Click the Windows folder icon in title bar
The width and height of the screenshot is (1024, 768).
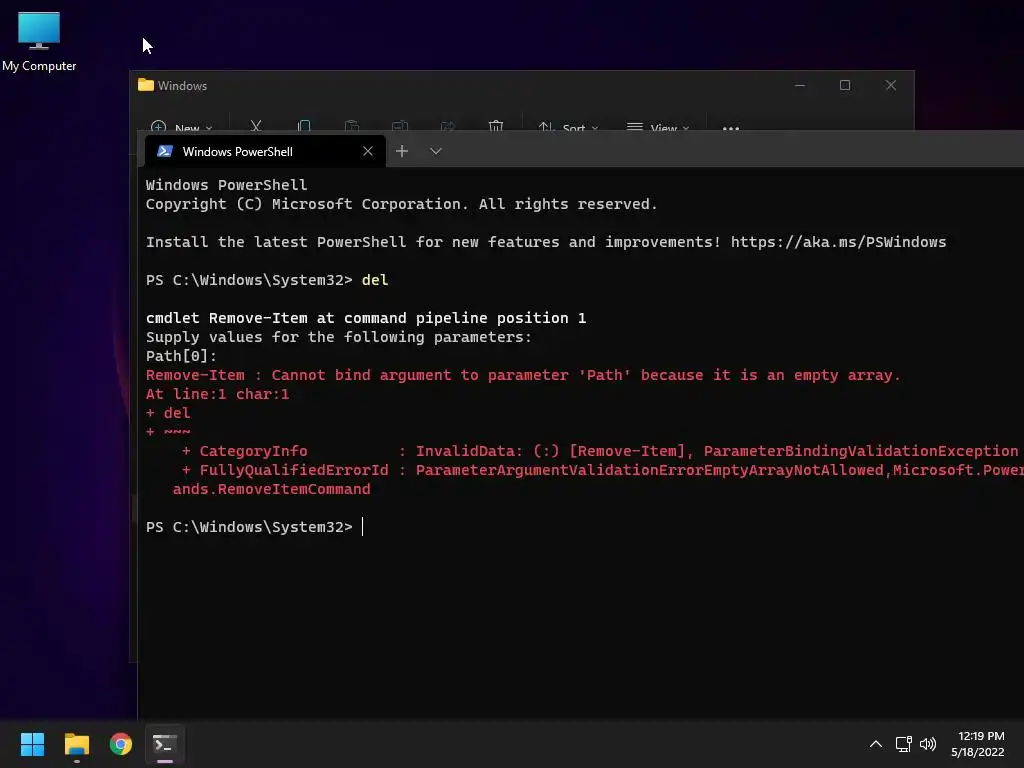pos(146,85)
